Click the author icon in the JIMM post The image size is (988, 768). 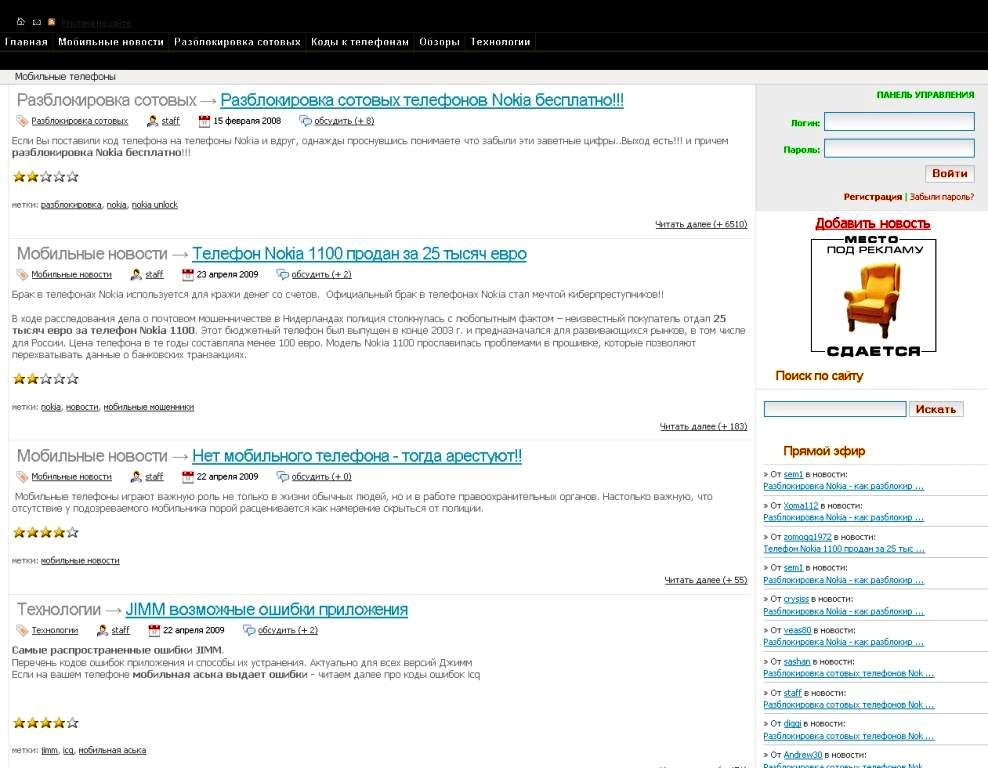102,631
